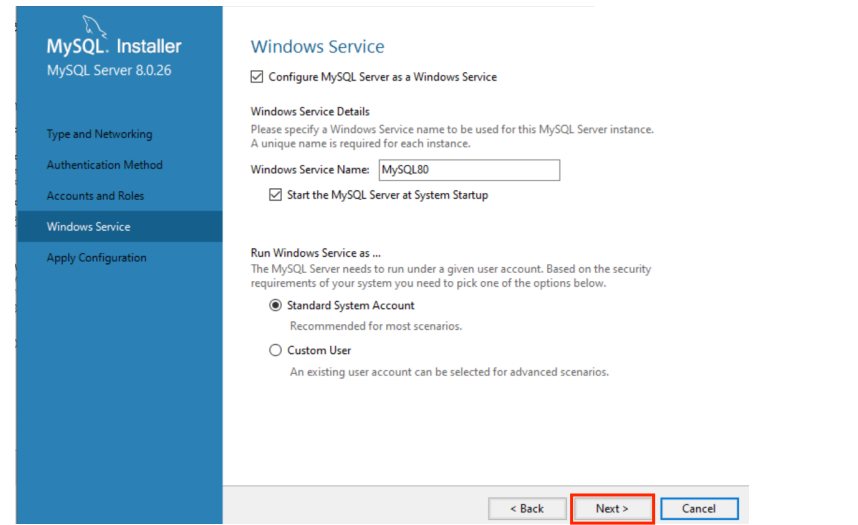858x525 pixels.
Task: Click the Windows Service page heading
Action: [x=317, y=47]
